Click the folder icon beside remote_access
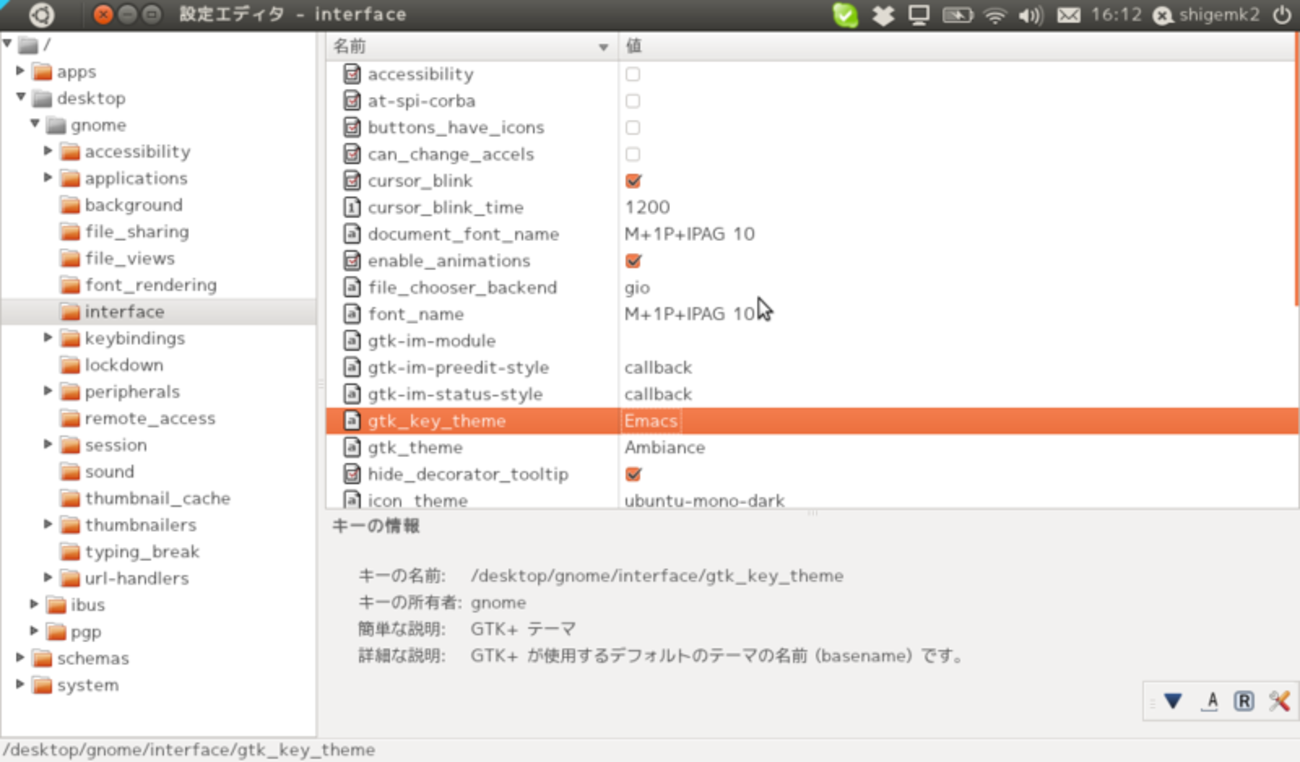Screen dimensions: 1300x762 point(69,418)
